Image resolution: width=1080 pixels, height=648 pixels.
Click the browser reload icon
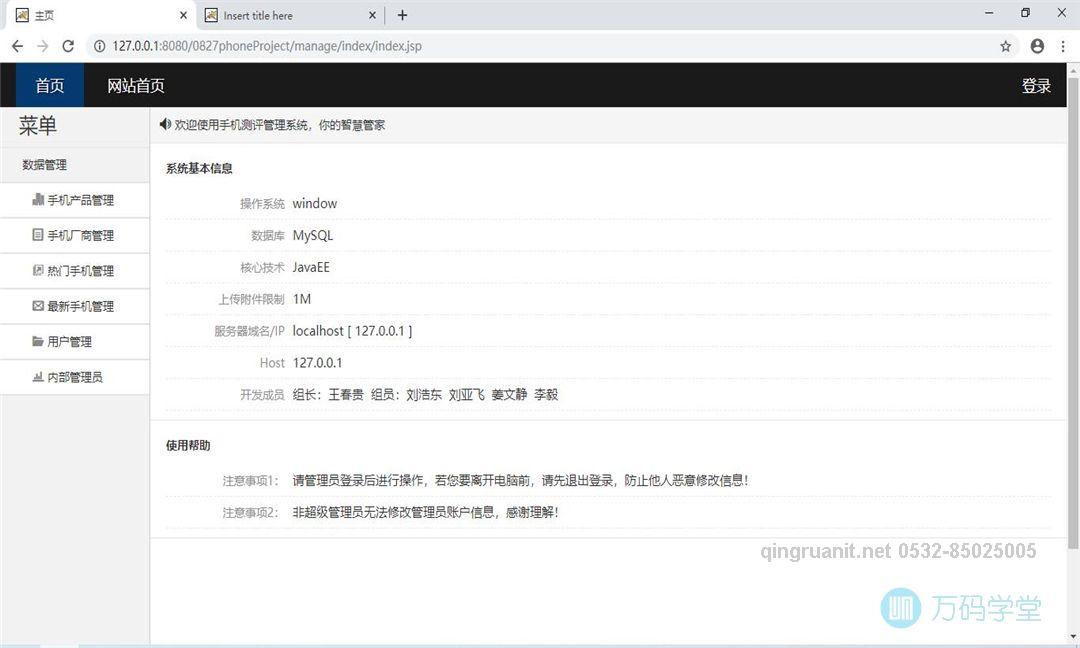(68, 46)
